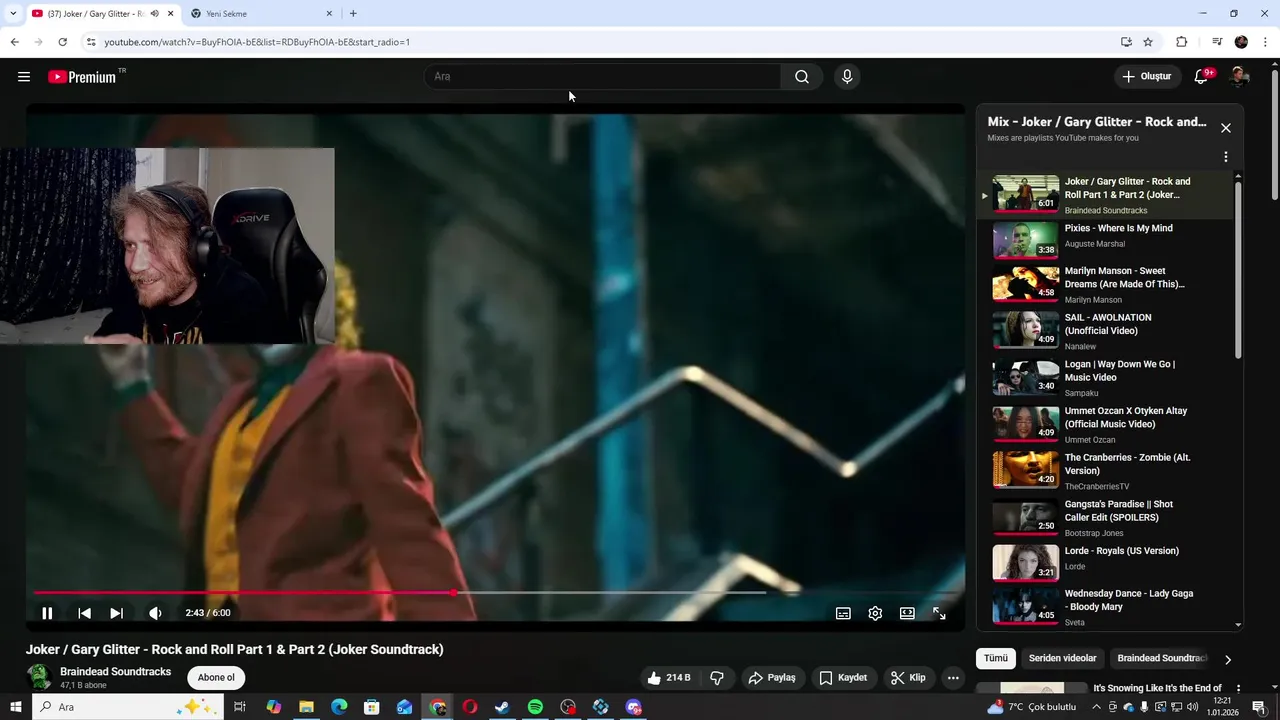Image resolution: width=1280 pixels, height=720 pixels.
Task: Select the Tümü filter chip
Action: click(x=996, y=658)
